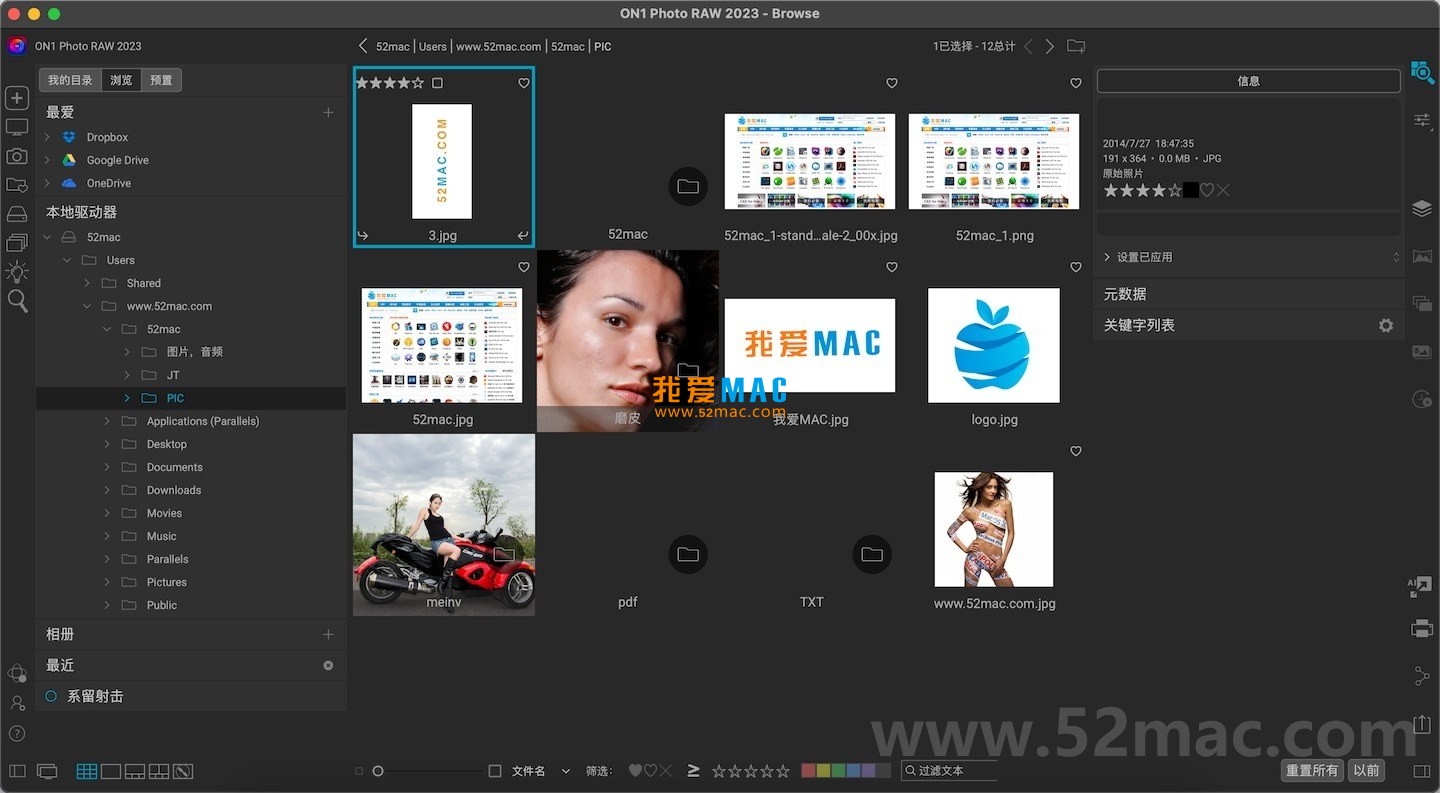Image resolution: width=1440 pixels, height=793 pixels.
Task: Switch to map view layout
Action: 183,771
